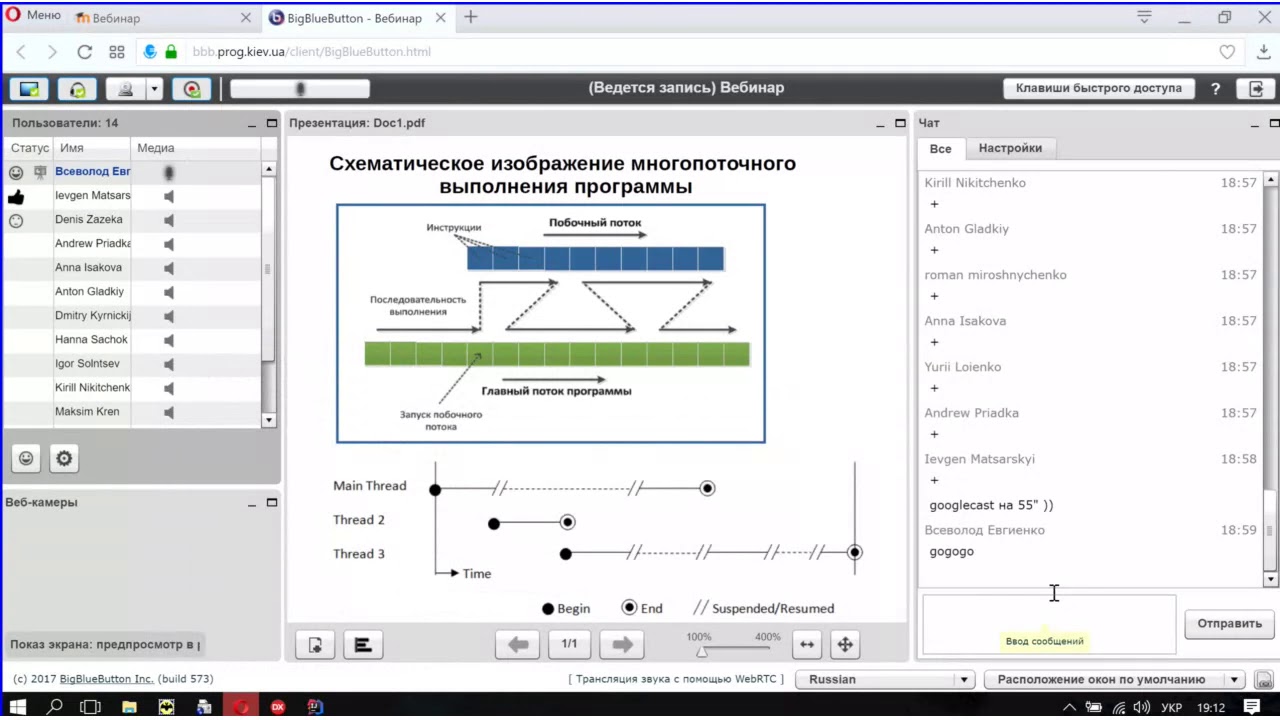
Task: Click the Медиа column header
Action: (195, 148)
